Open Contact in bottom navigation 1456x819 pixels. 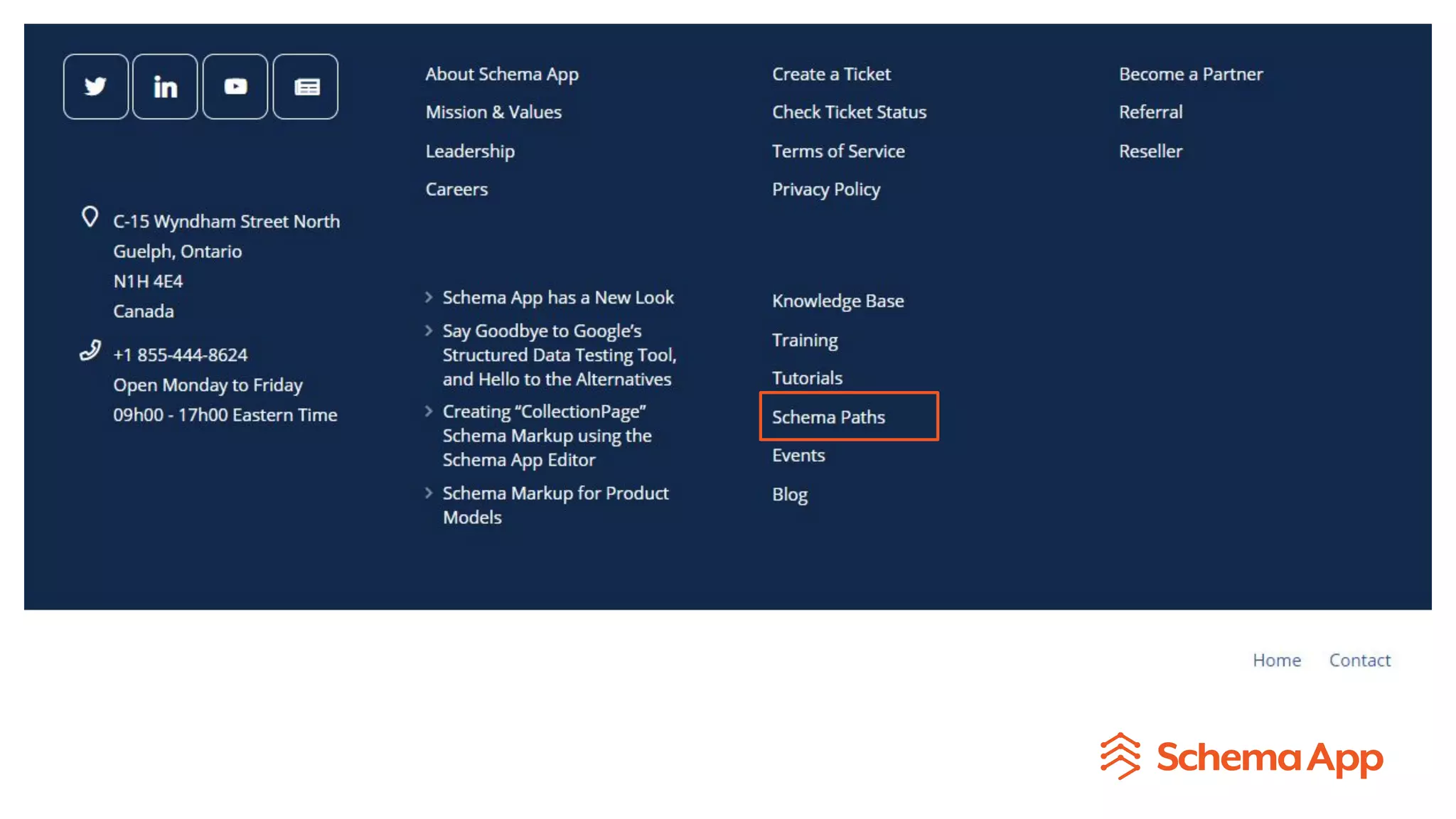tap(1359, 660)
